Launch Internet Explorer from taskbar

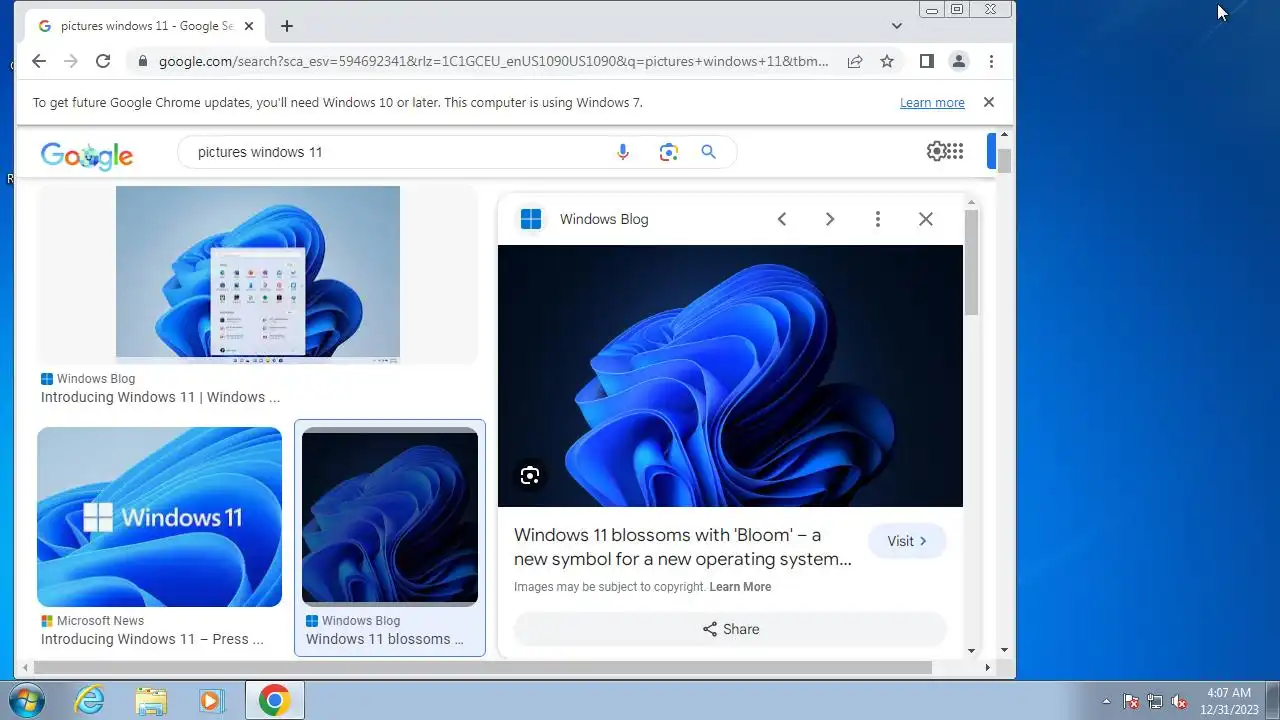tap(90, 700)
